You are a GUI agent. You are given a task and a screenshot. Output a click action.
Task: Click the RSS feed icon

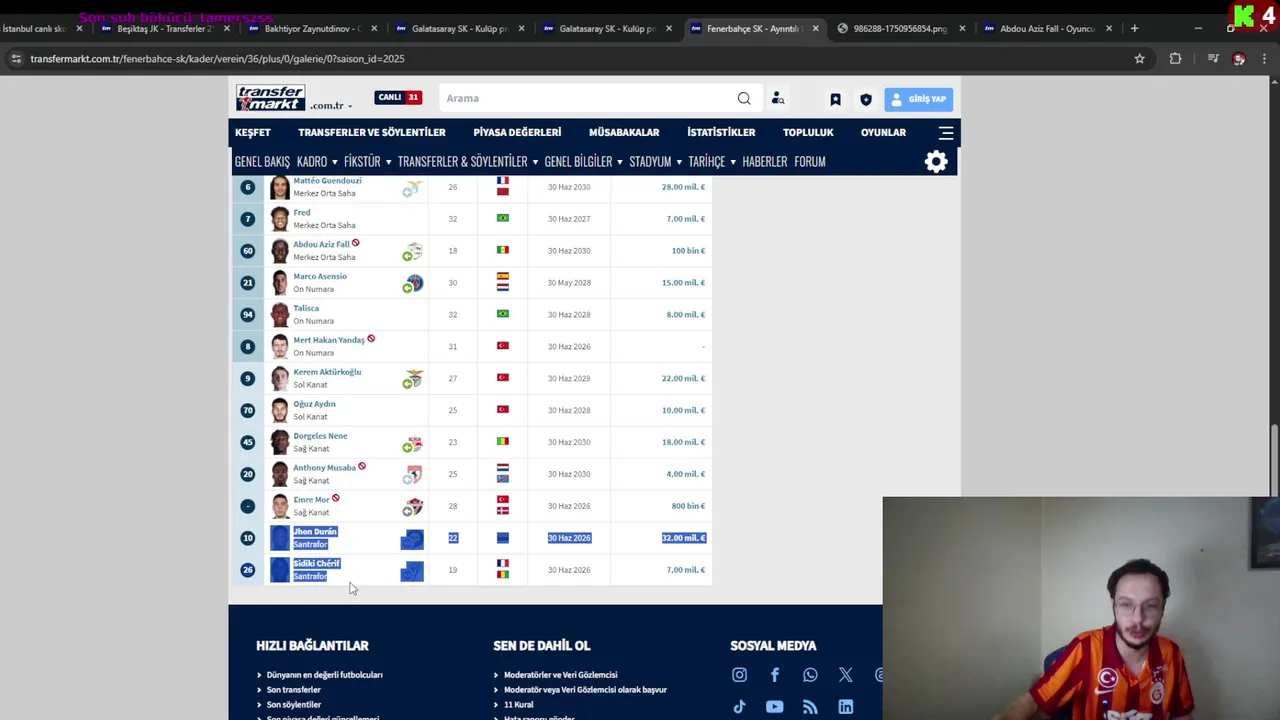click(x=810, y=707)
